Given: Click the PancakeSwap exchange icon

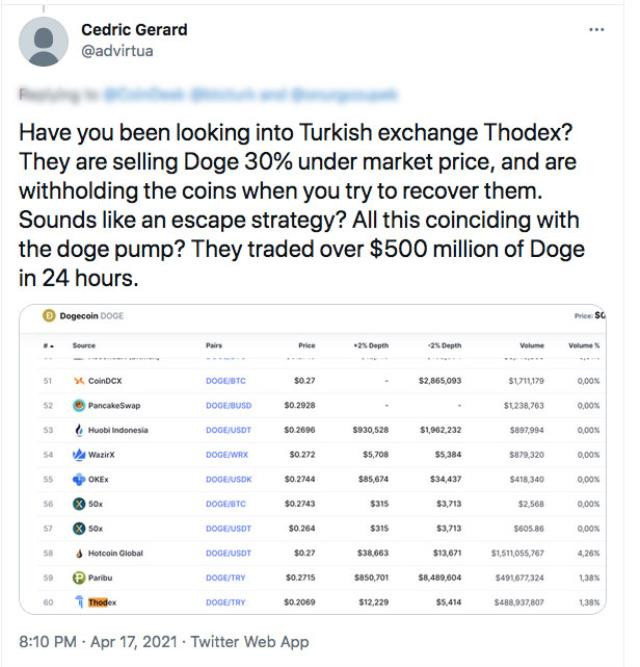Looking at the screenshot, I should pos(79,405).
